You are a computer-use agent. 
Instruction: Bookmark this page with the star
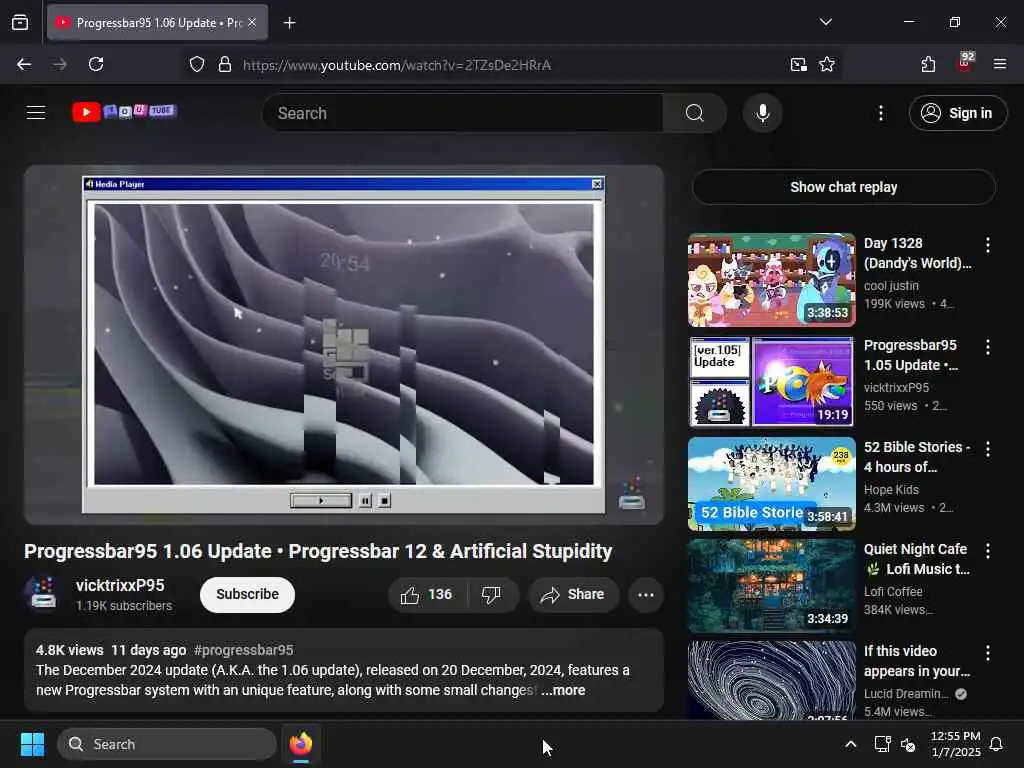click(x=827, y=64)
